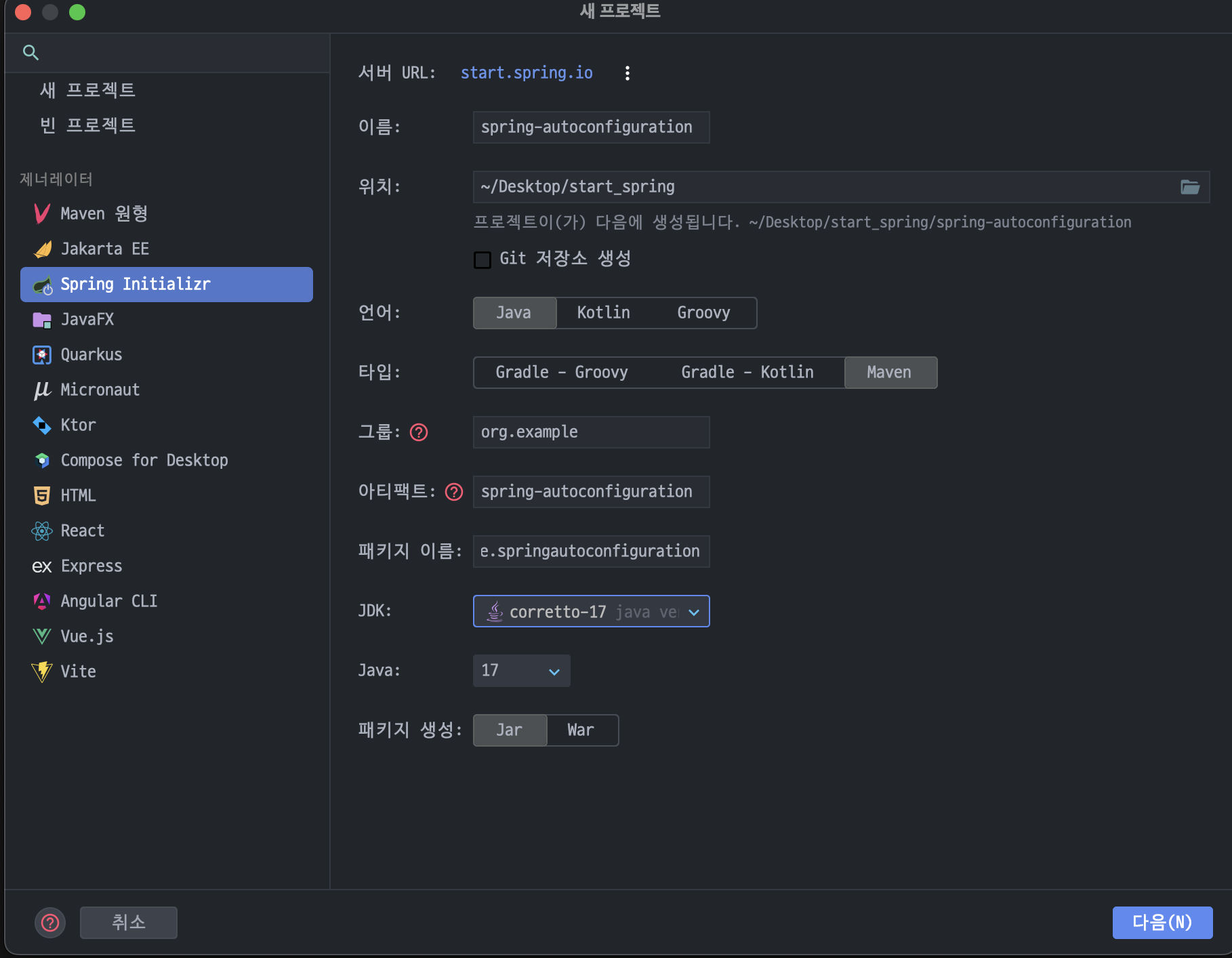Open the Java version 17 dropdown
Image resolution: width=1232 pixels, height=958 pixels.
pyautogui.click(x=521, y=671)
